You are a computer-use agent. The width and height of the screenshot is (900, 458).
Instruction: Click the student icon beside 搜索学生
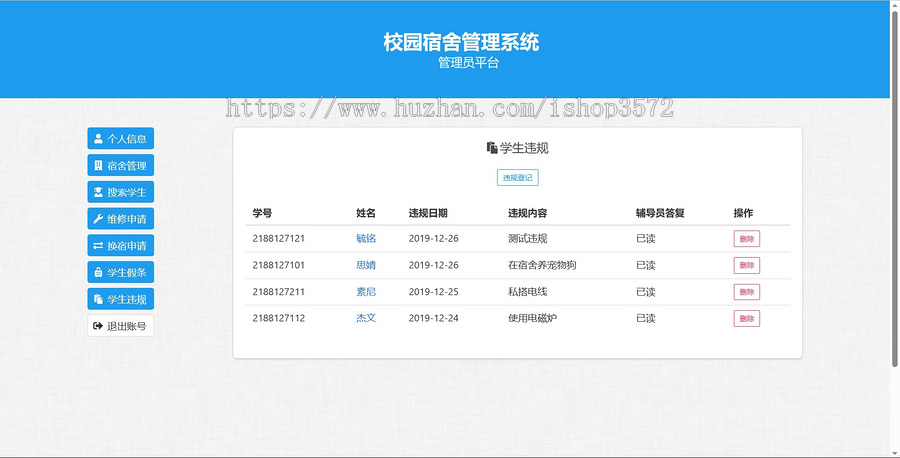point(98,192)
